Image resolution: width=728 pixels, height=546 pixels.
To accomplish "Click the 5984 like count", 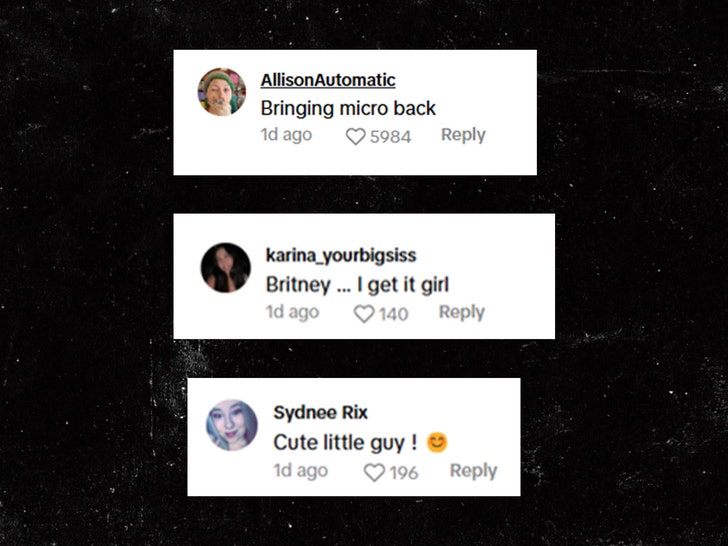I will pyautogui.click(x=390, y=137).
